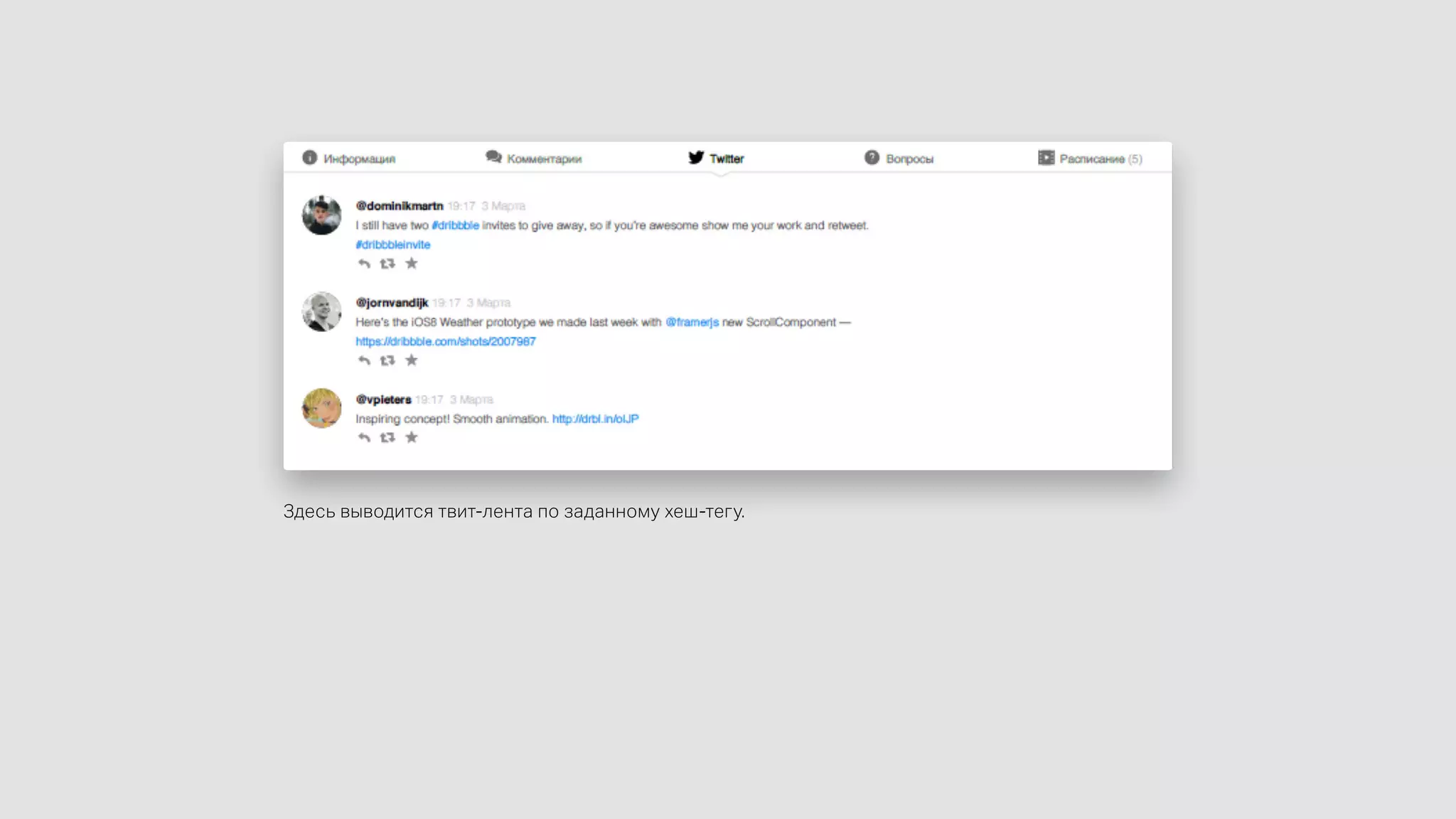Star the @jornvandijk tweet
This screenshot has height=819, width=1456.
pos(412,360)
